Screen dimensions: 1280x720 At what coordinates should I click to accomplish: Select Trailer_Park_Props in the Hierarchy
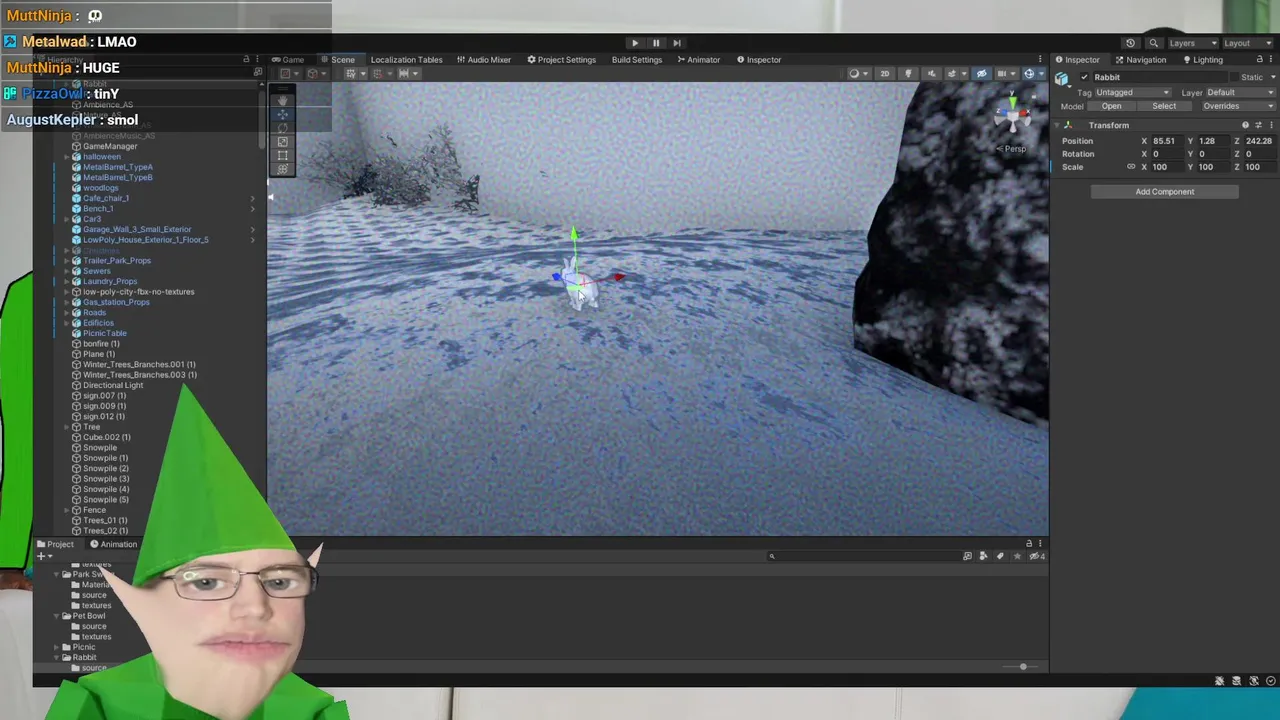(117, 261)
